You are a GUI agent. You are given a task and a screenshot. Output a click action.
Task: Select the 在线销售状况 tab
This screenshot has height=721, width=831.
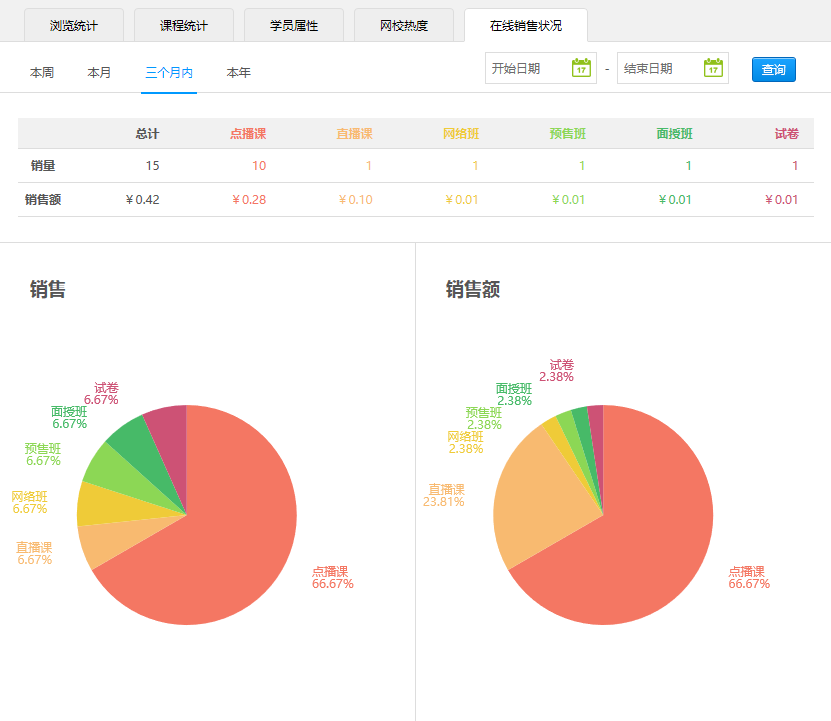[526, 25]
